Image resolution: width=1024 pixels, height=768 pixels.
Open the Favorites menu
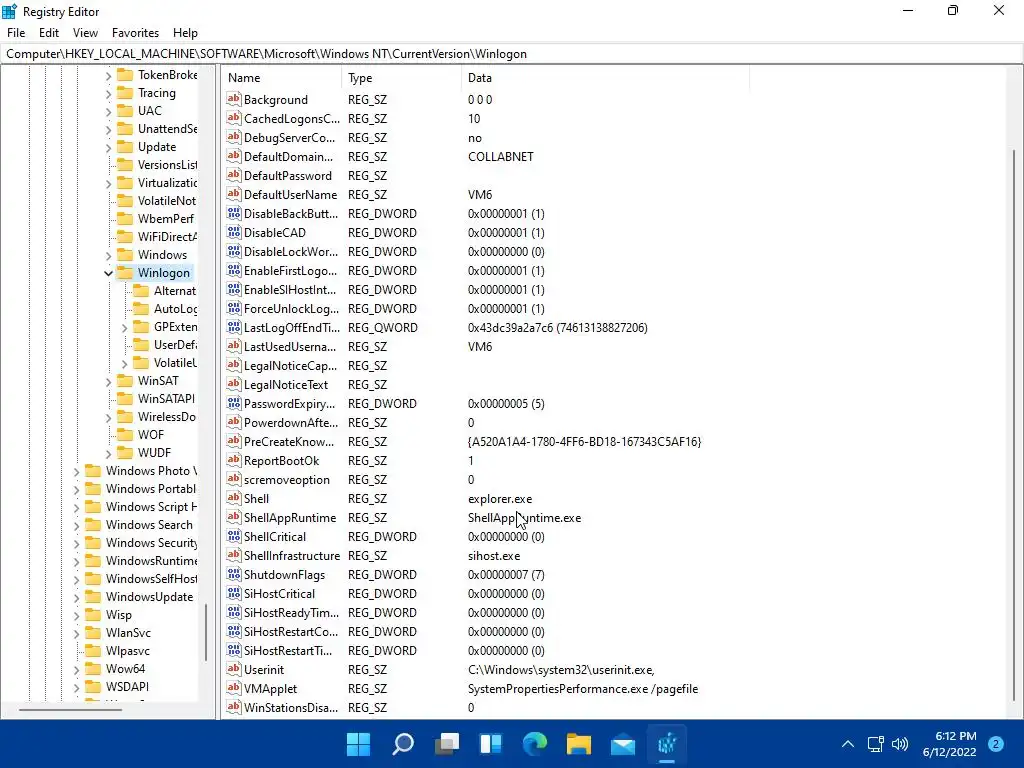[x=135, y=33]
